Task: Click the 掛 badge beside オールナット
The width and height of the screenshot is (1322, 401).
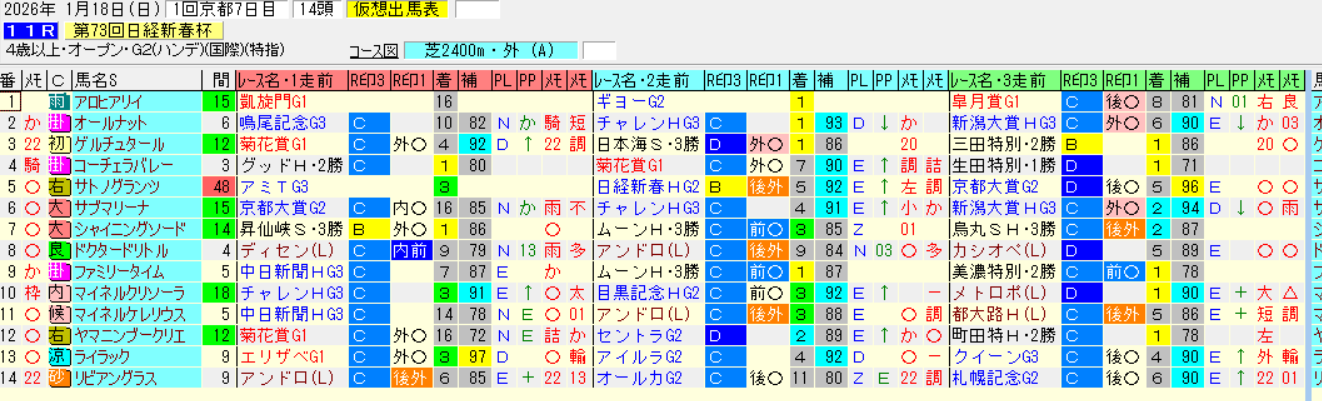Action: pos(59,123)
